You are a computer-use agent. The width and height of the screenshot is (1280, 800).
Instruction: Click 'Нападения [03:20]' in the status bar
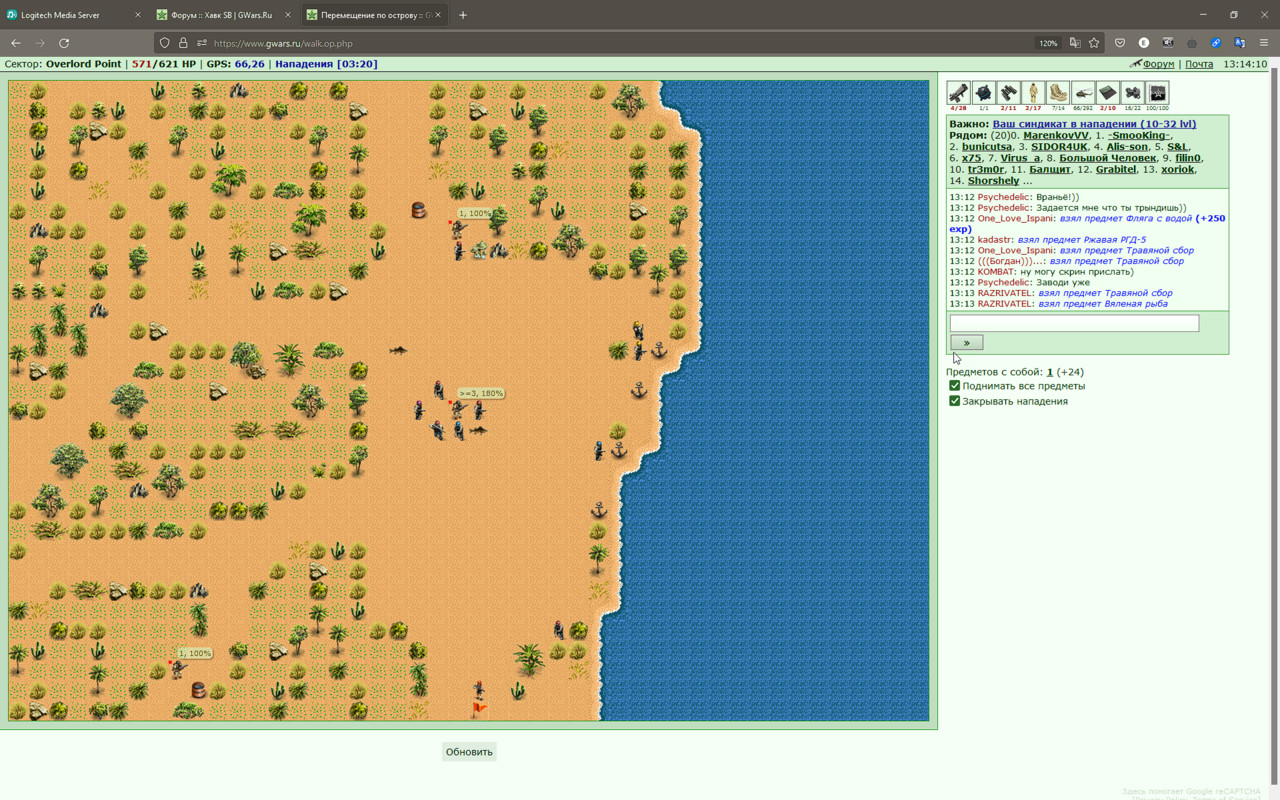(326, 64)
